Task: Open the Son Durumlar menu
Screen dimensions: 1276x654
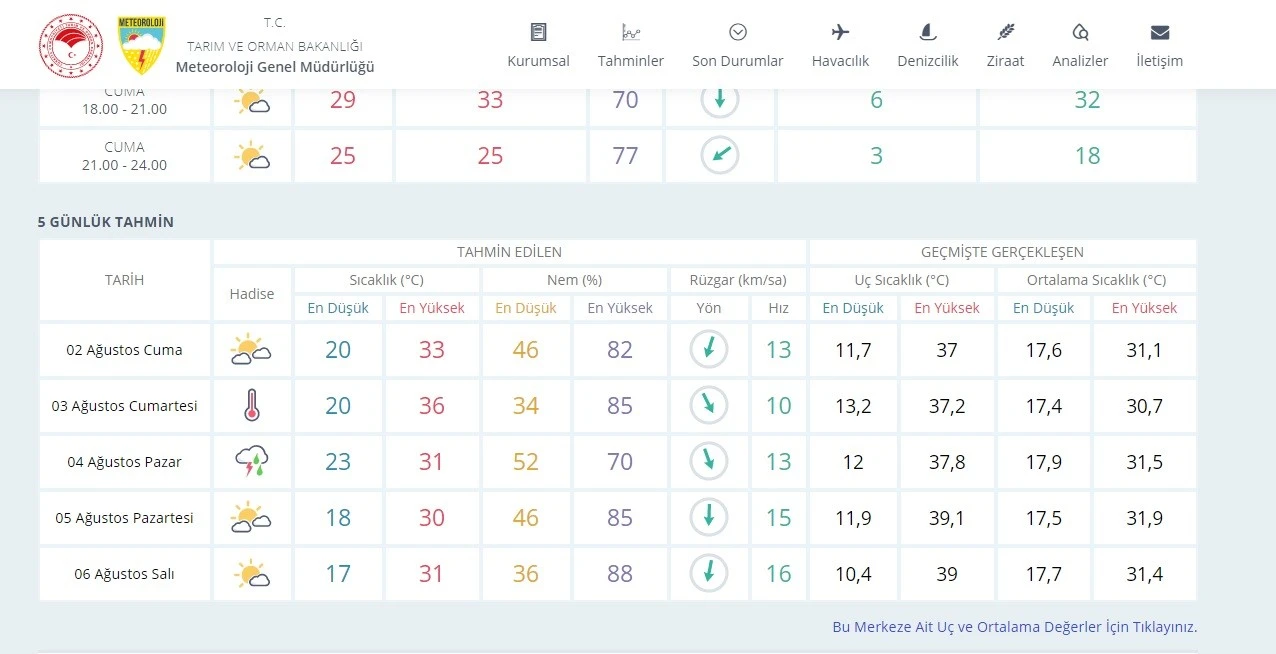Action: 738,61
